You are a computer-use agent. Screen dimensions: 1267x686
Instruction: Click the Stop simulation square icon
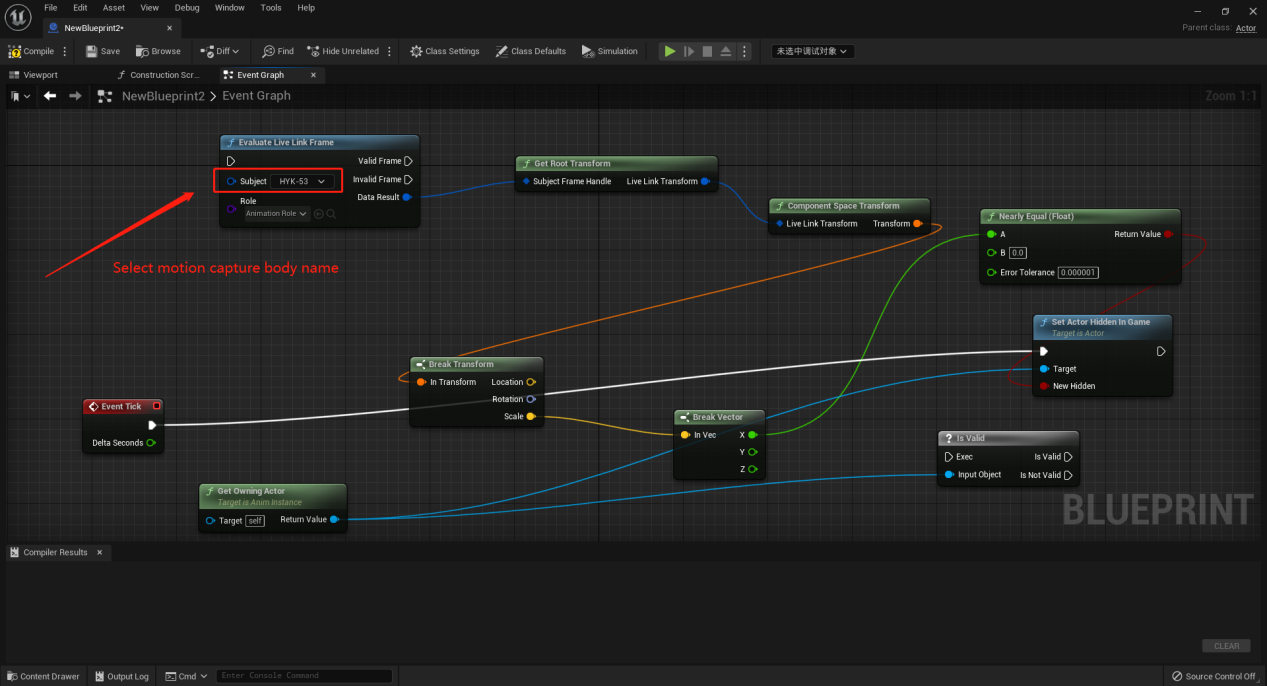tap(707, 51)
